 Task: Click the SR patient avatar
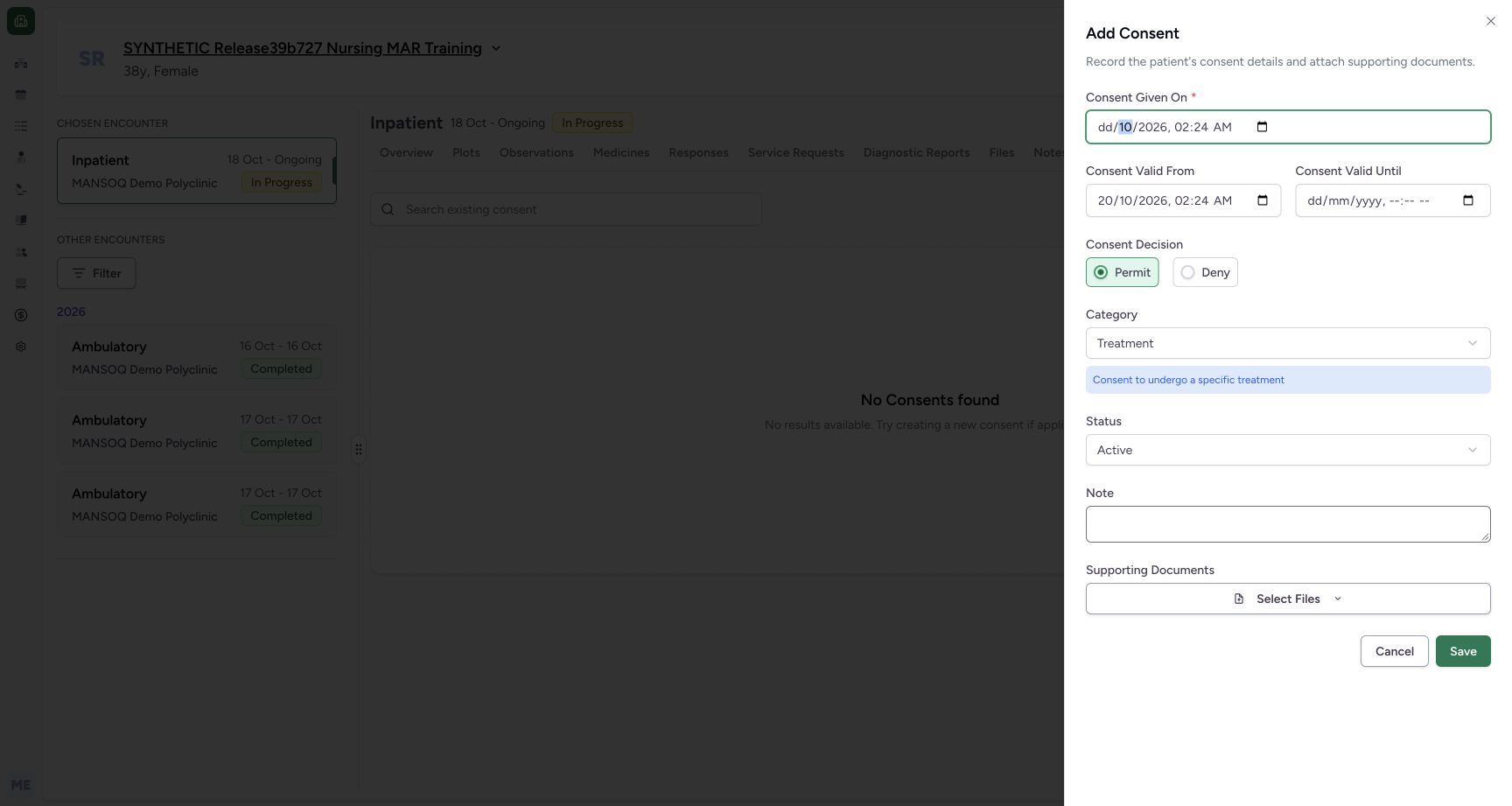coord(92,59)
